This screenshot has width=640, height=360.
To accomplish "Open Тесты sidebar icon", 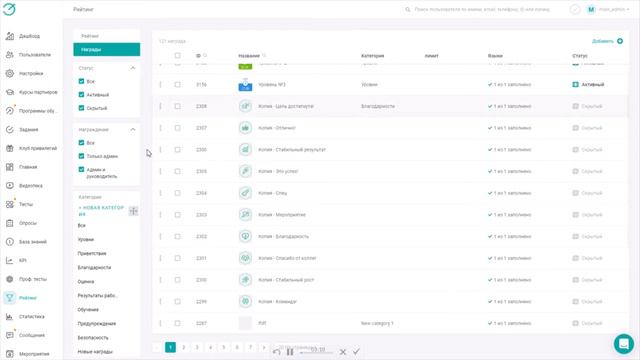I will [x=10, y=204].
